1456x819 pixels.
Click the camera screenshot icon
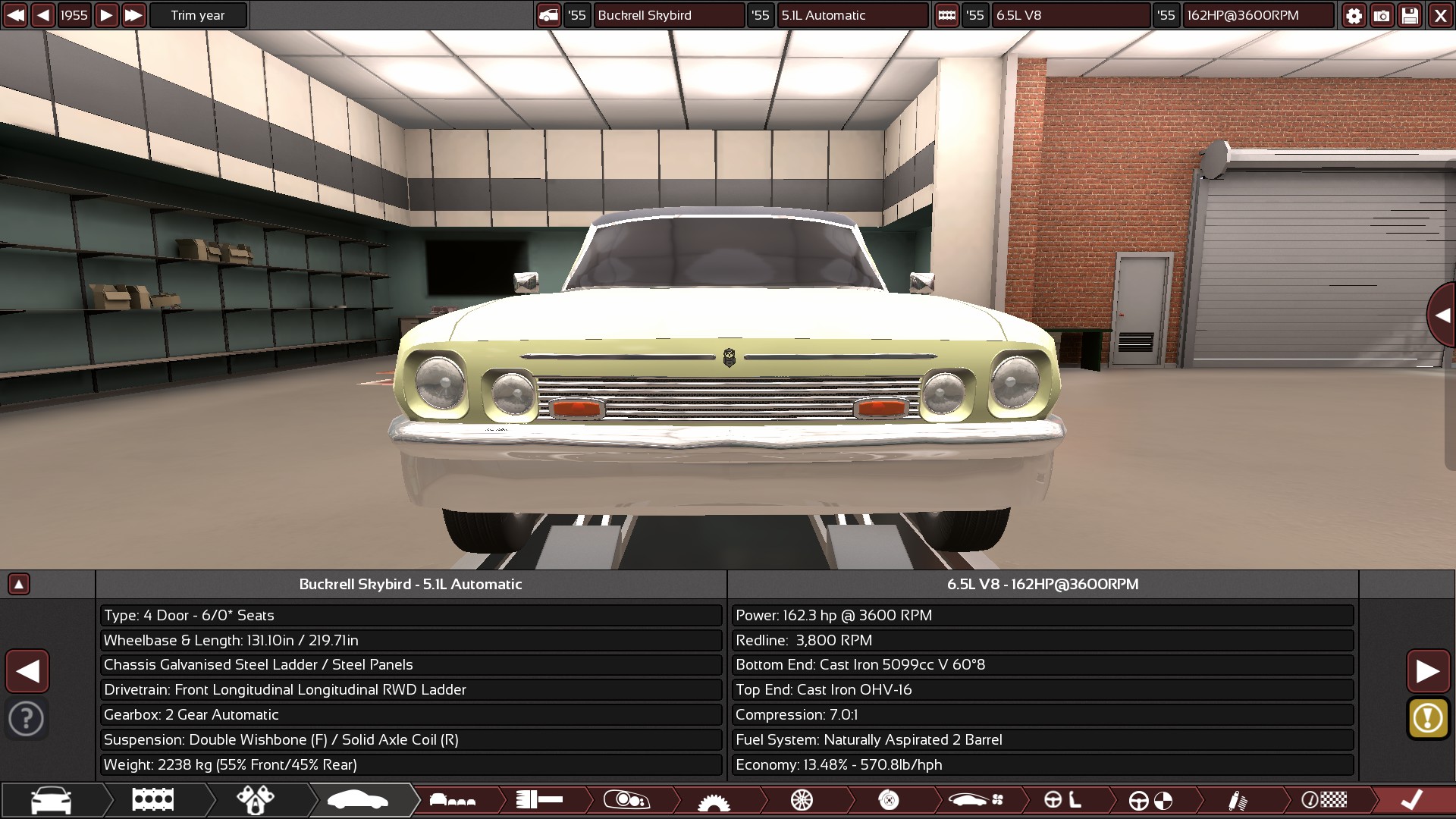pos(1382,15)
